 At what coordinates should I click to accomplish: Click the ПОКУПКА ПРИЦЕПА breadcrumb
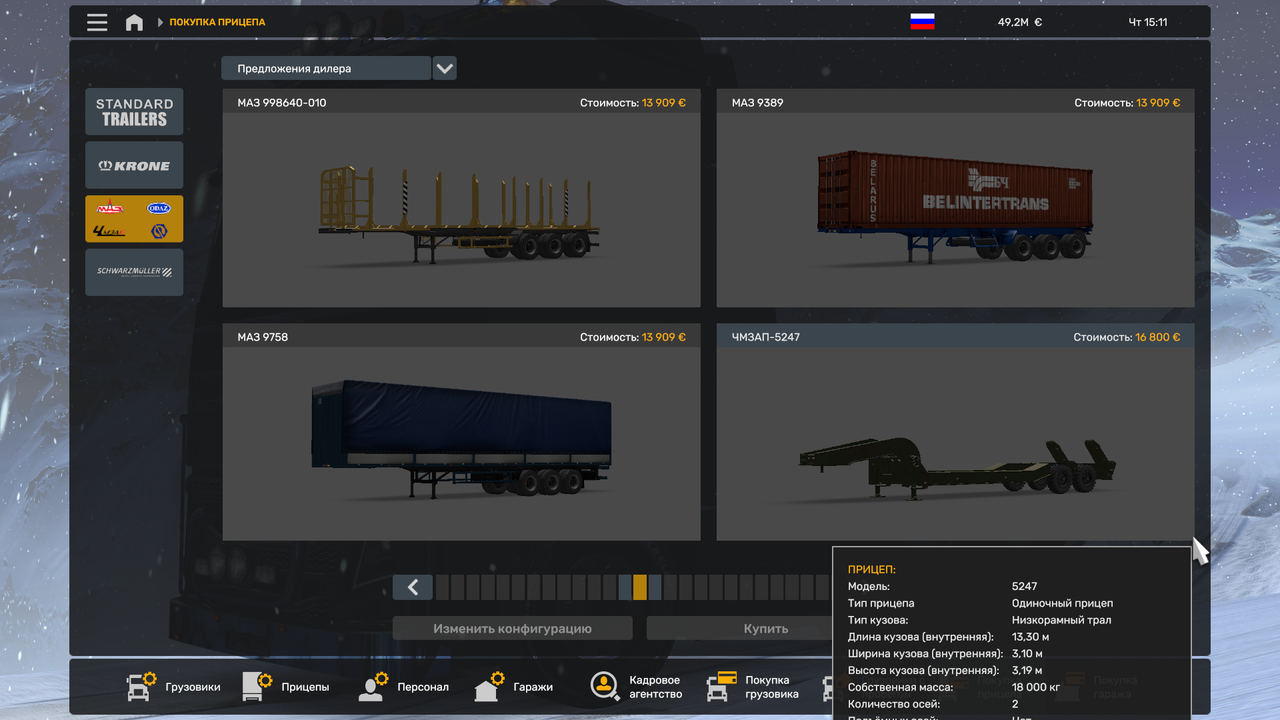coord(217,22)
